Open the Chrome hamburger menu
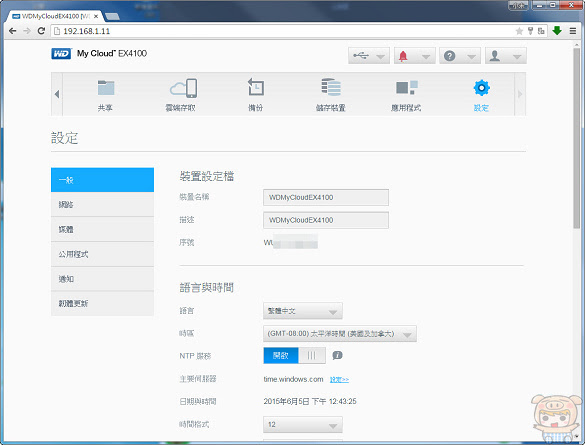585x445 pixels. pyautogui.click(x=573, y=31)
